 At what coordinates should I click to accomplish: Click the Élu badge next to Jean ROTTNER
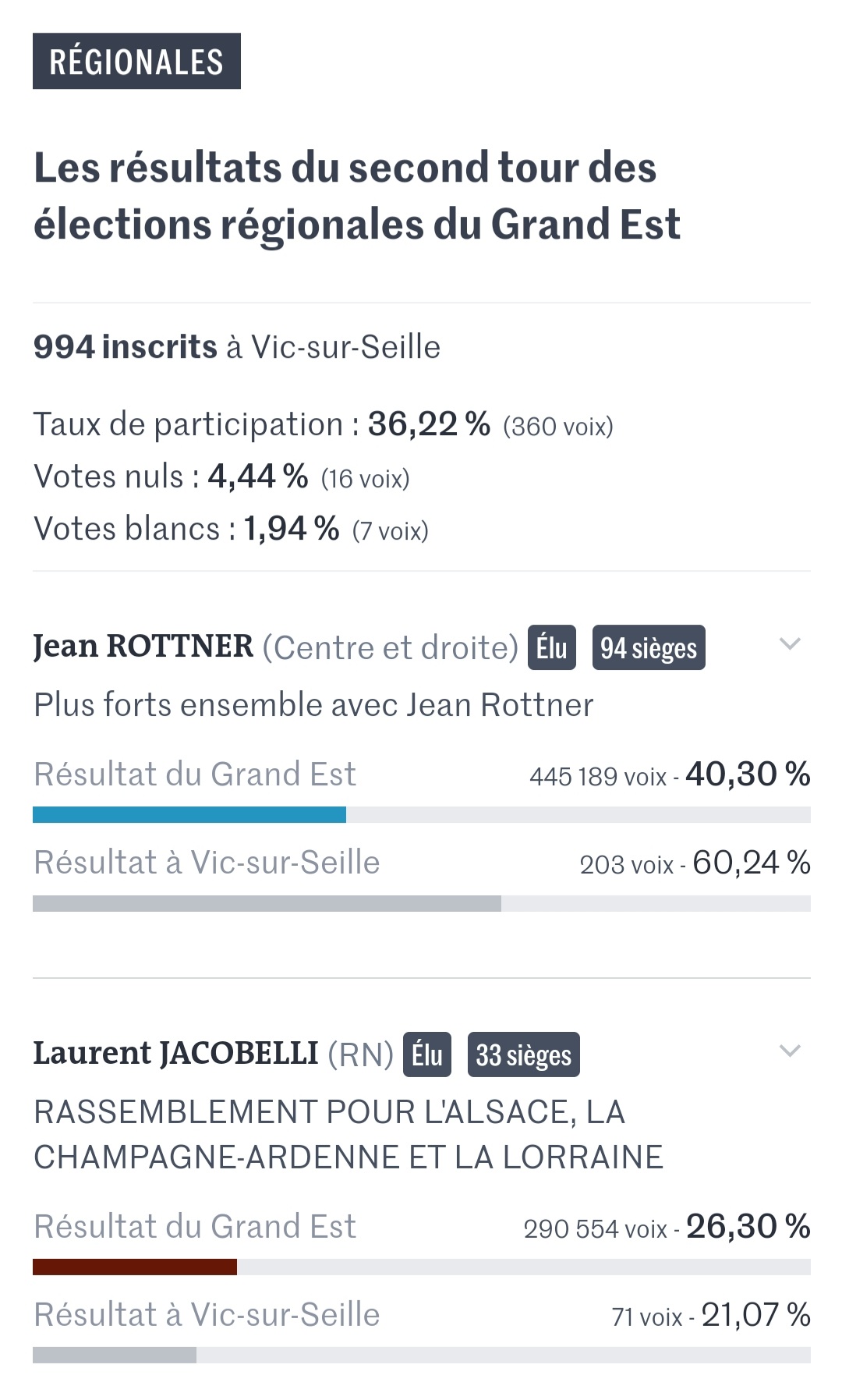coord(552,647)
